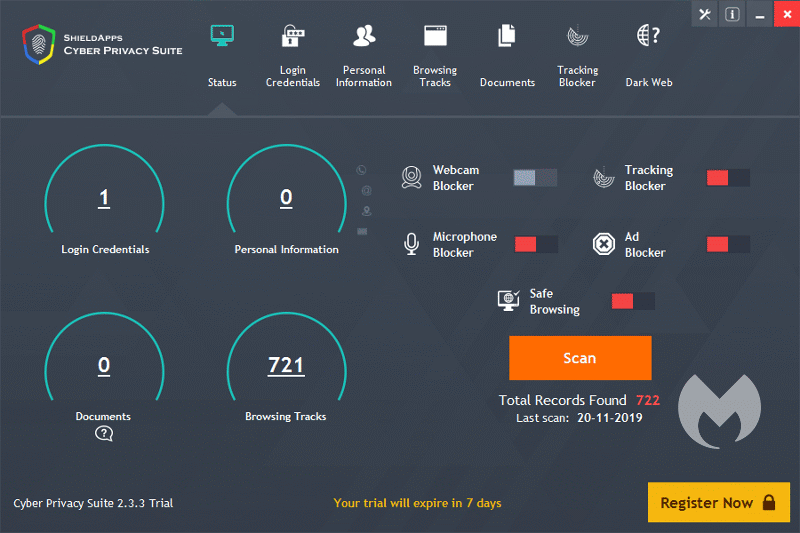Viewport: 800px width, 533px height.
Task: Click the Login Credentials gauge label
Action: click(x=105, y=249)
